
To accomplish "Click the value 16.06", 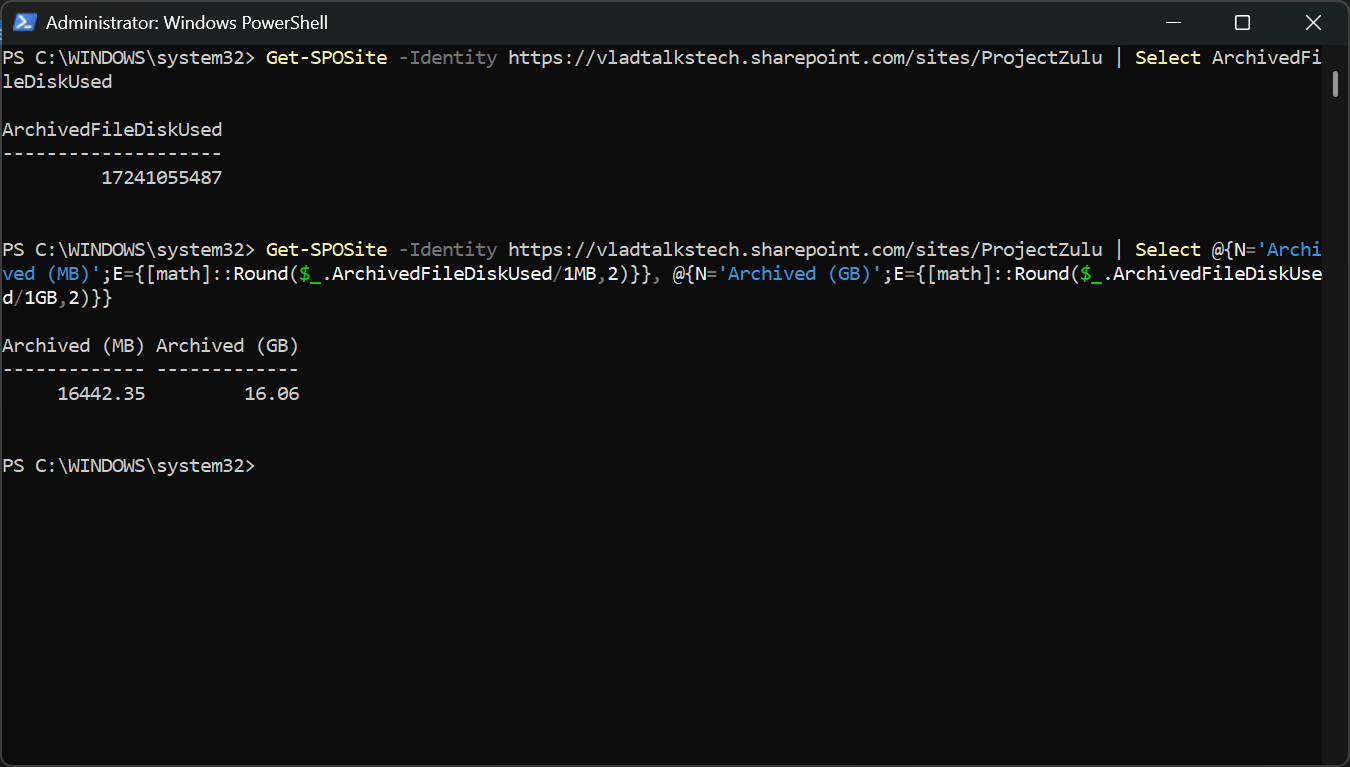I will [272, 394].
